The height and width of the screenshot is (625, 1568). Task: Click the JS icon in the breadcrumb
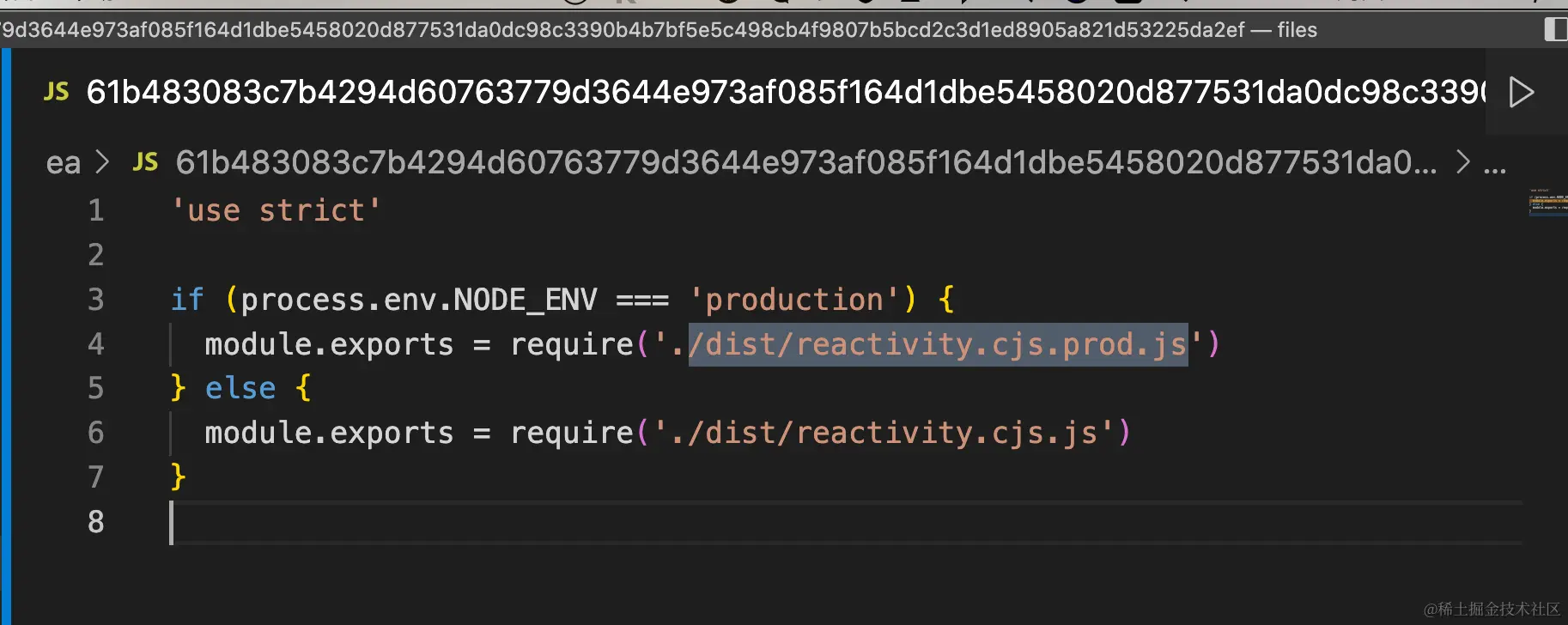(145, 161)
